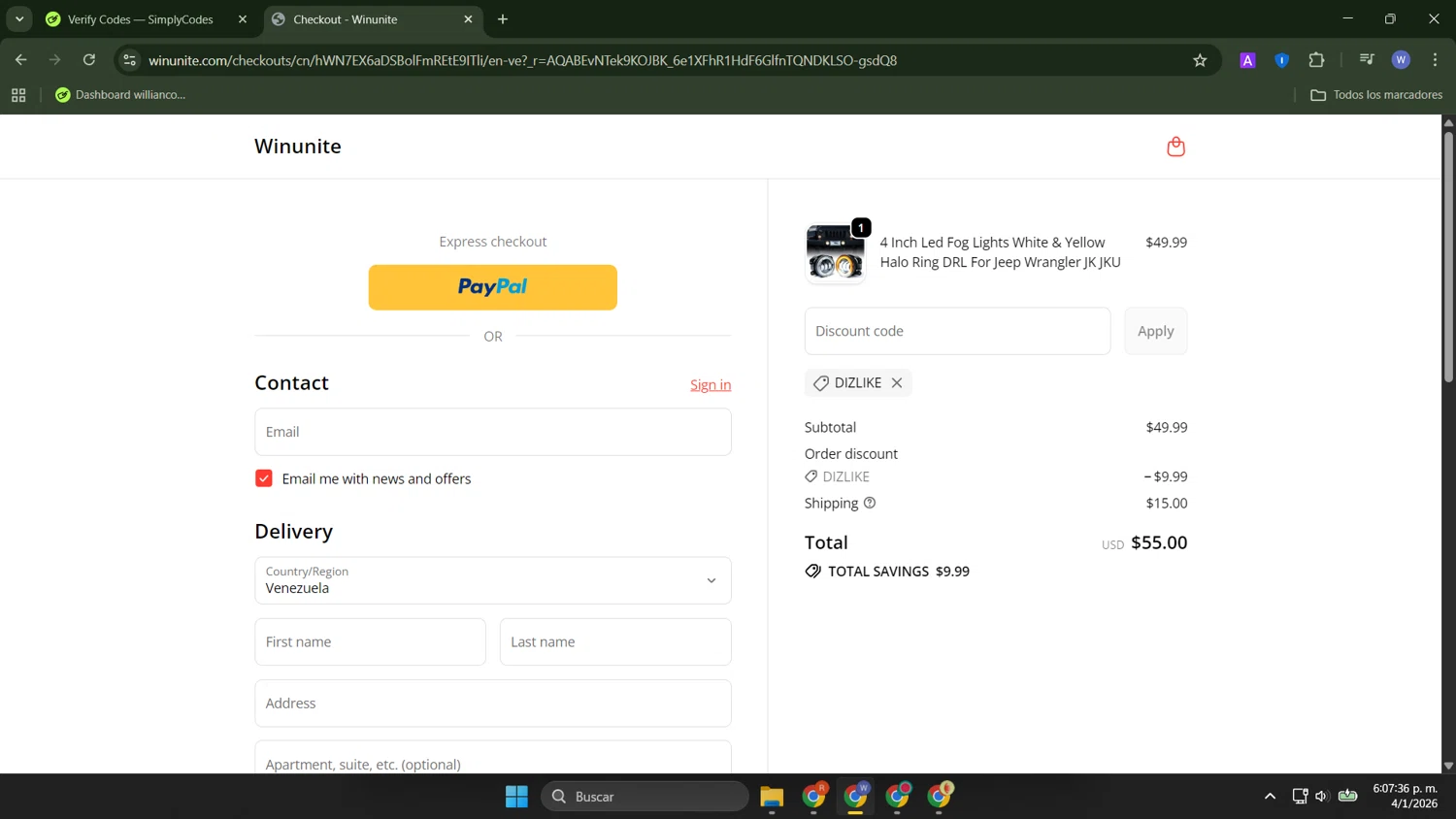Focus the Discount code field
Screen dimensions: 1456x819
(957, 331)
